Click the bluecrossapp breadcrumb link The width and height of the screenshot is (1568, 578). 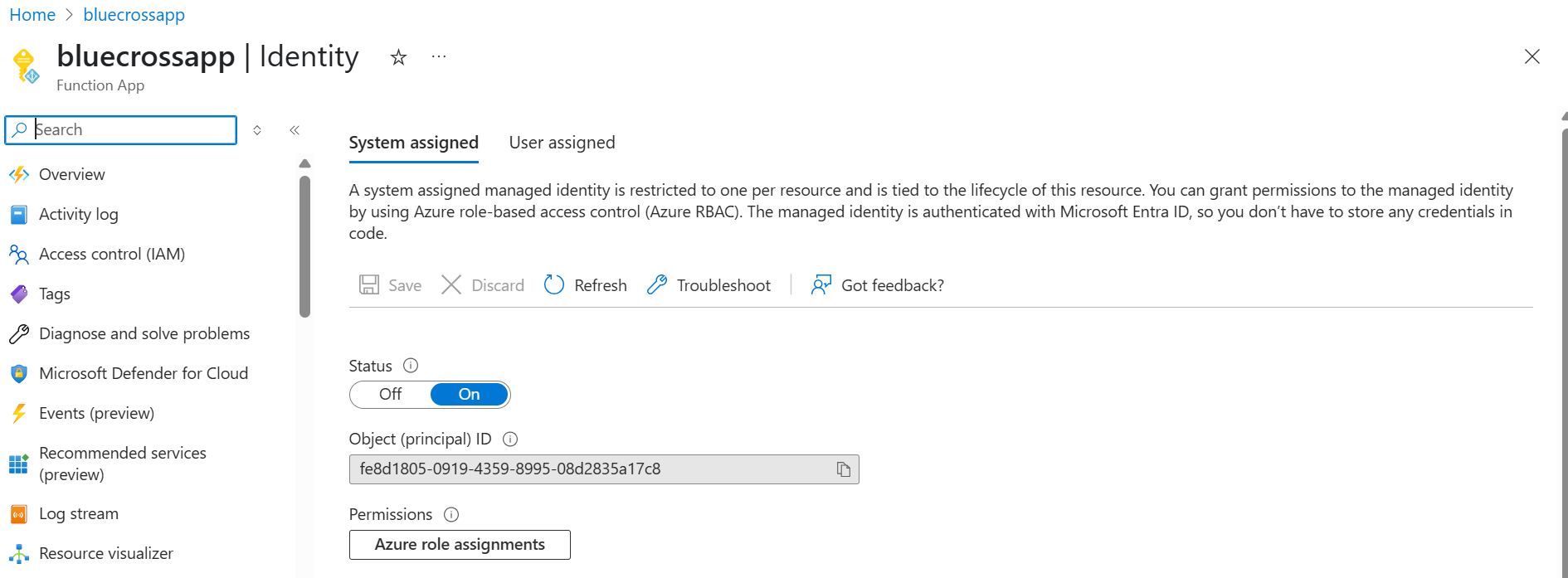point(134,15)
